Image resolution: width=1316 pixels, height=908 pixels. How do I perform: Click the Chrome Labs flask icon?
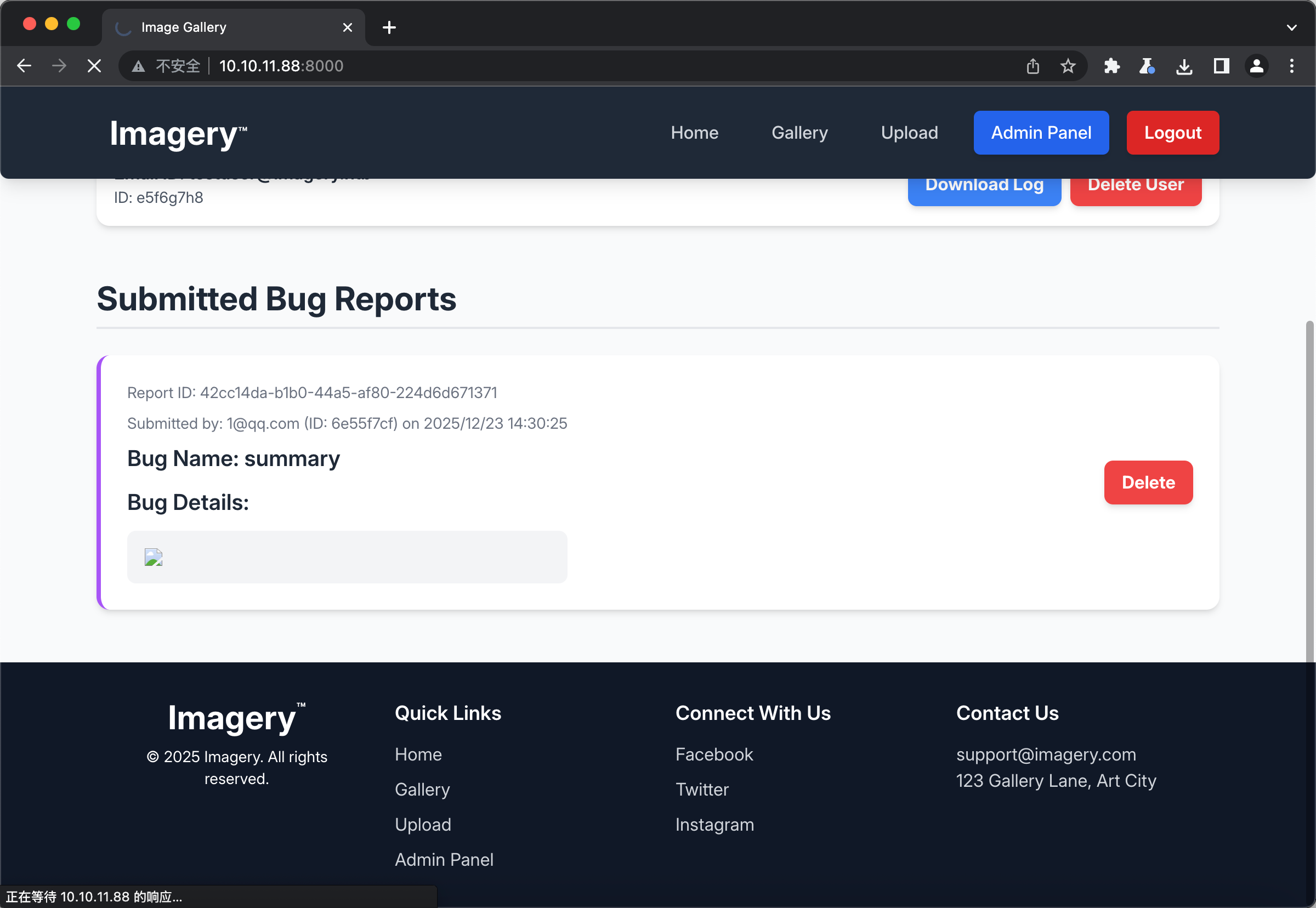click(x=1147, y=66)
